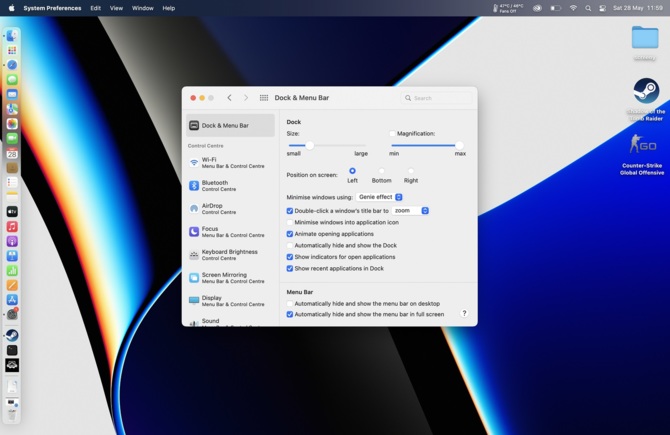Screen dimensions: 670x435
Task: Open Podcasts in the Dock
Action: click(12, 241)
